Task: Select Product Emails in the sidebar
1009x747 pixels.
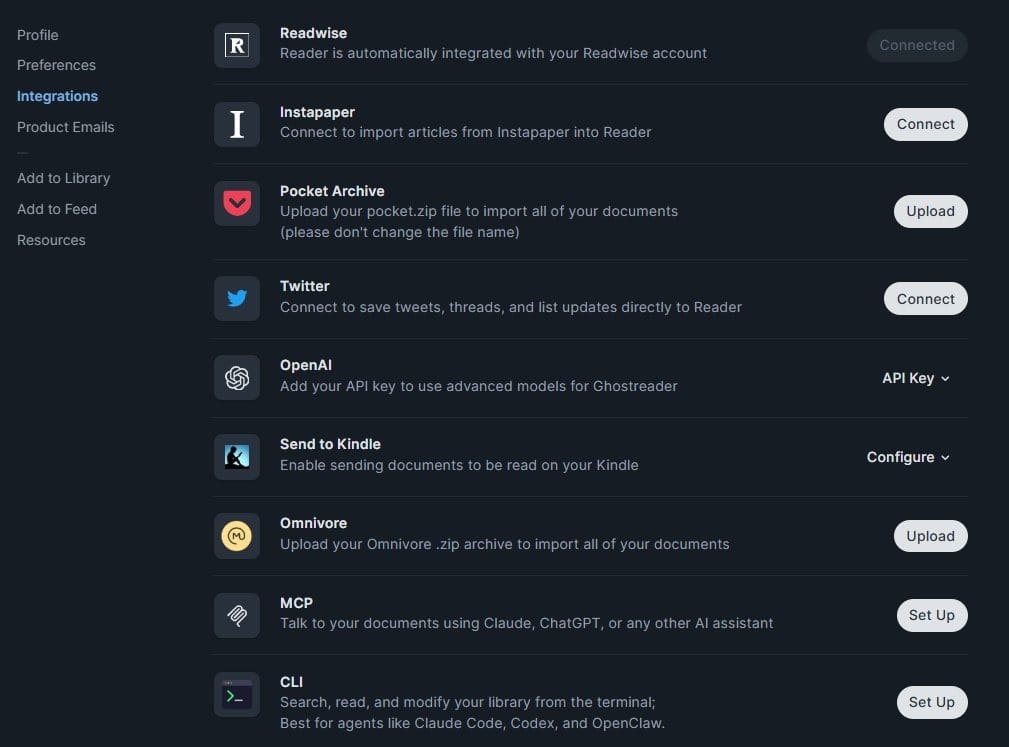Action: point(66,127)
